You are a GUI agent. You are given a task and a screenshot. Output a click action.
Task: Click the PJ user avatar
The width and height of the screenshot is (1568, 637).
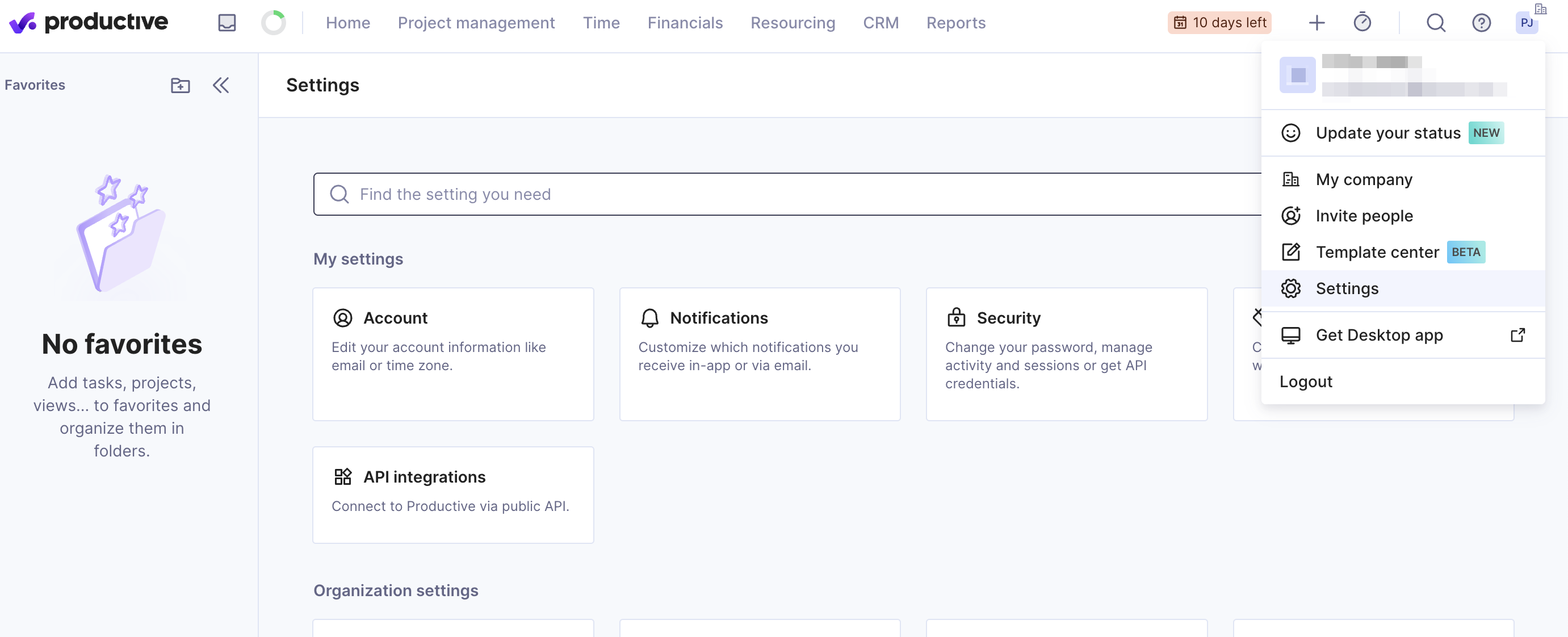[1526, 23]
